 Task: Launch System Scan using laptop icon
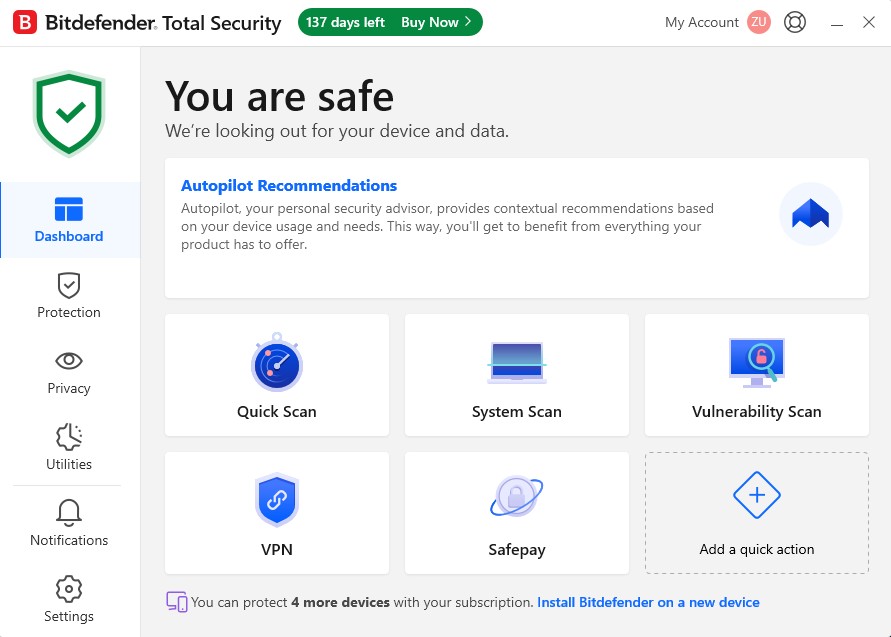click(517, 363)
